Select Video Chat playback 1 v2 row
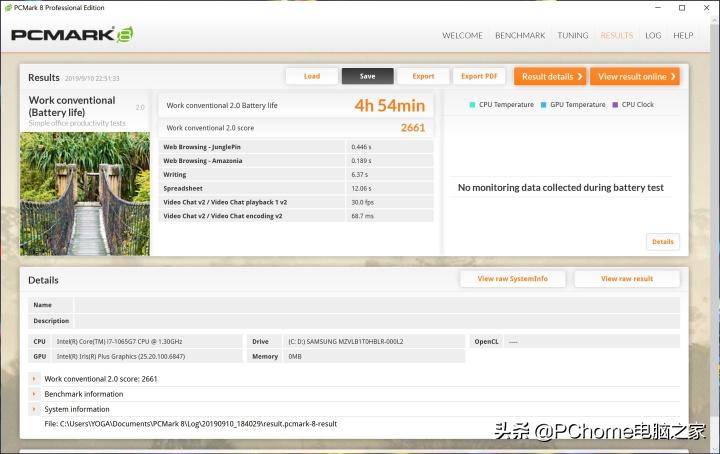Screen dimensions: 720x454 (x=296, y=202)
